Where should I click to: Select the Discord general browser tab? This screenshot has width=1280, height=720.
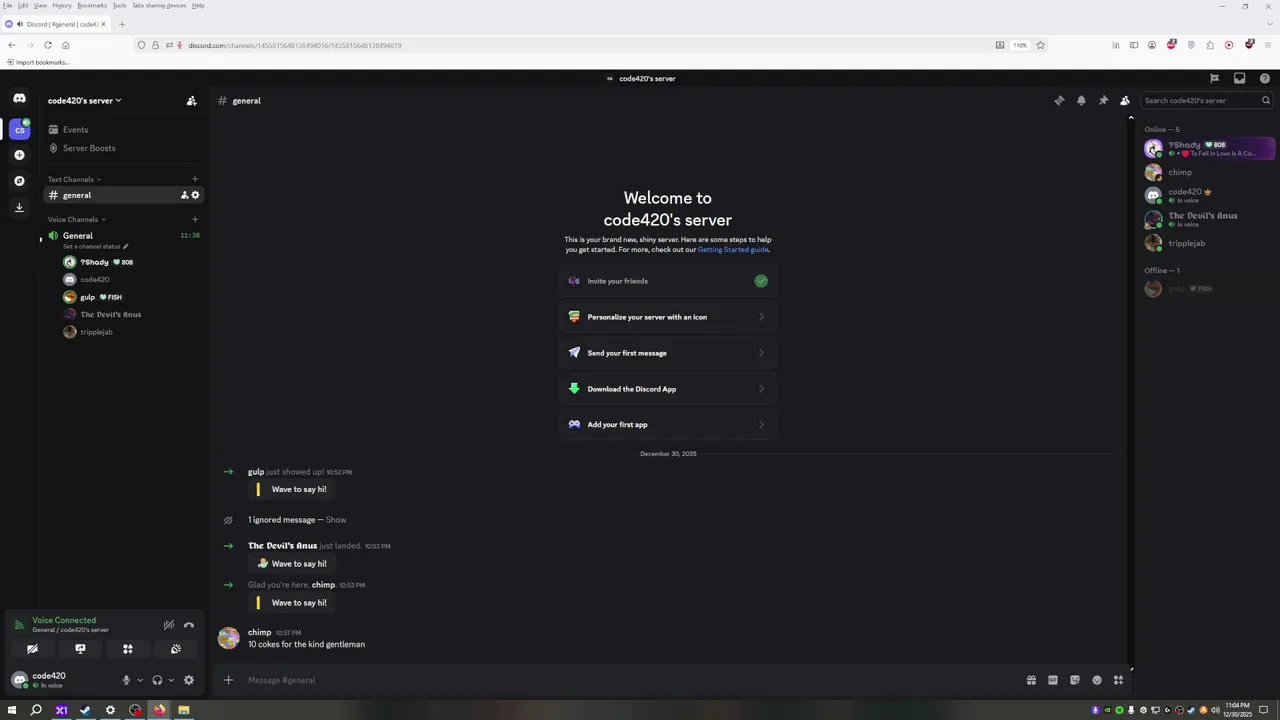[x=56, y=24]
